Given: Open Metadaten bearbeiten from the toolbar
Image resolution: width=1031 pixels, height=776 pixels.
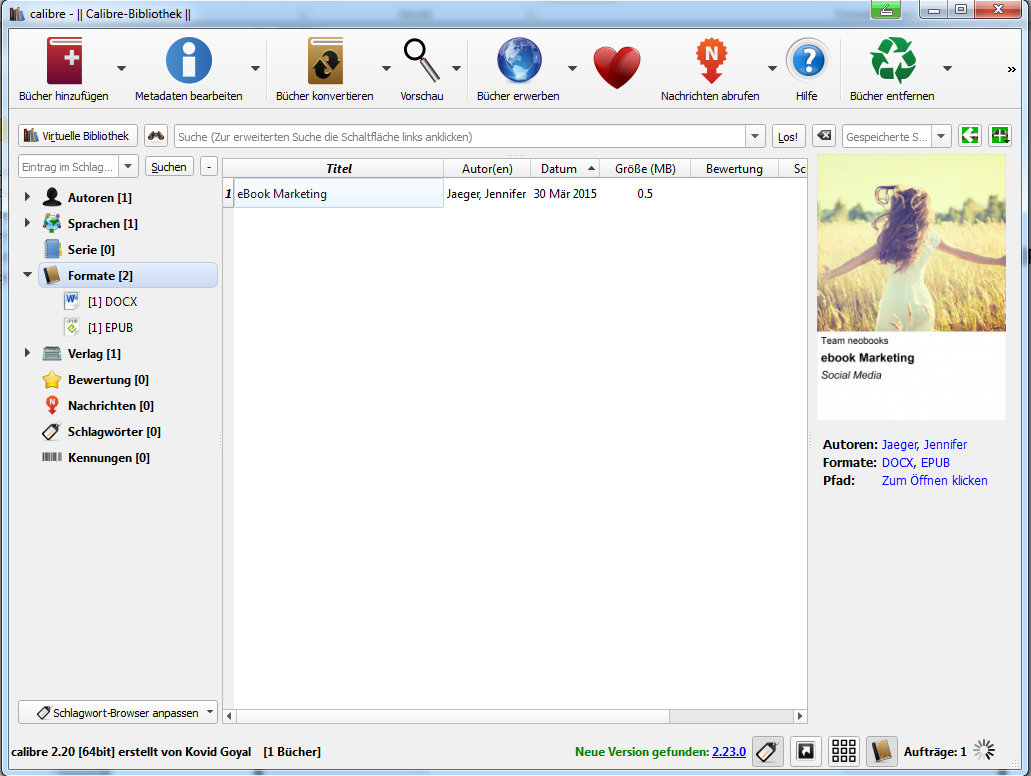Looking at the screenshot, I should [188, 62].
